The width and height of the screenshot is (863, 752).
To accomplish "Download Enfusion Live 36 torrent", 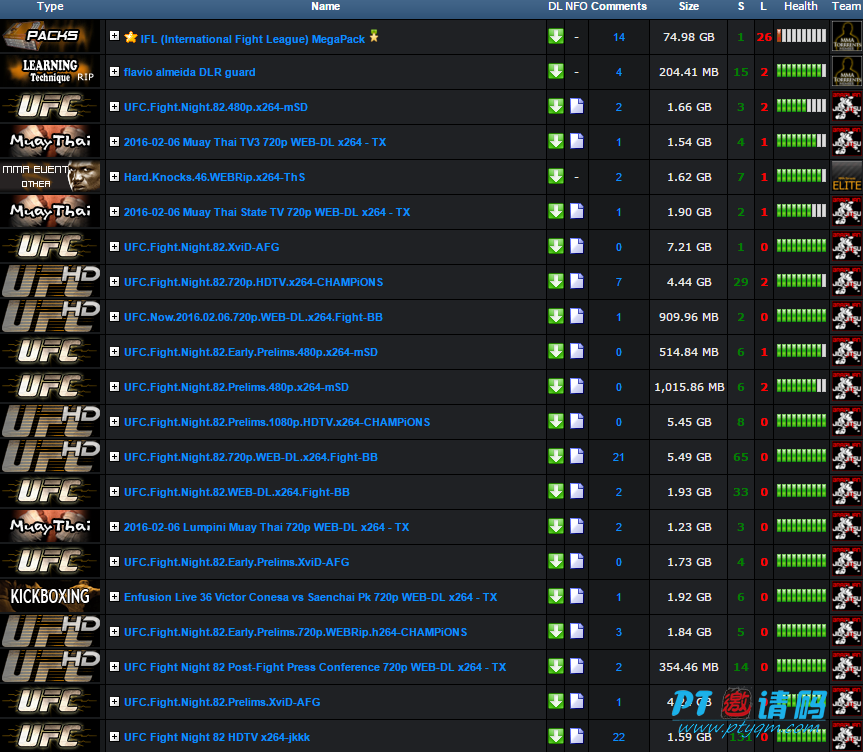I will [555, 596].
